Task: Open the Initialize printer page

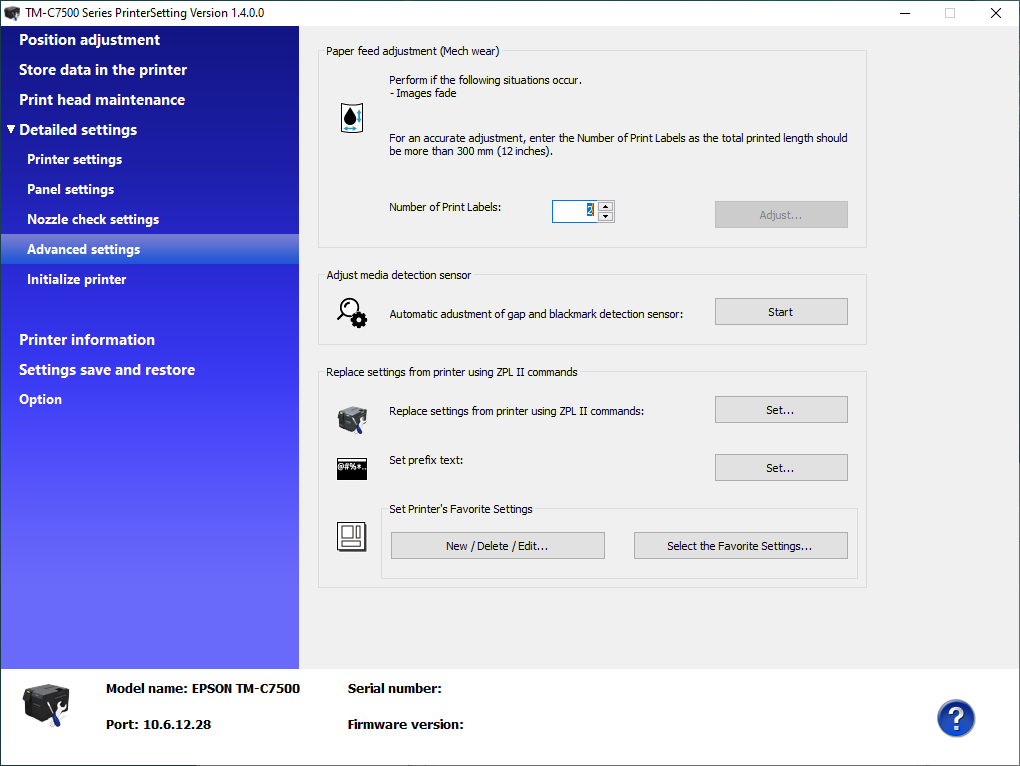Action: pyautogui.click(x=77, y=280)
